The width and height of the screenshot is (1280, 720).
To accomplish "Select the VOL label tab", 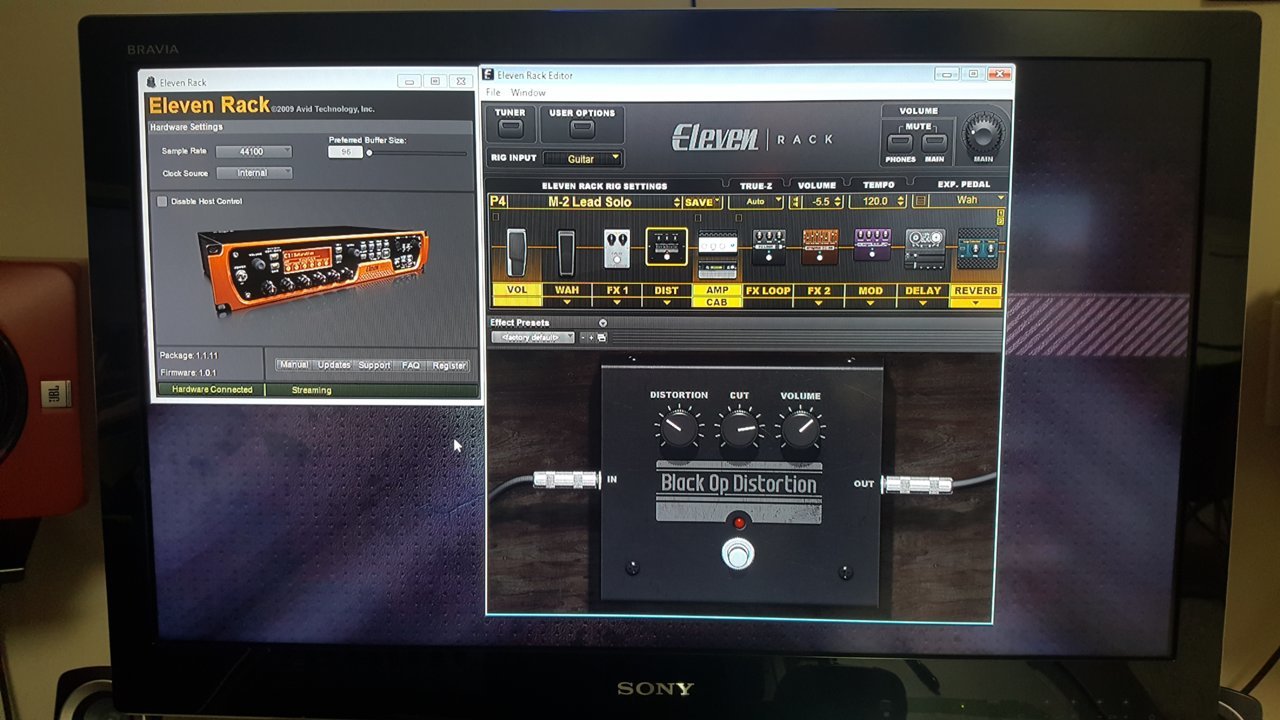I will tap(516, 290).
